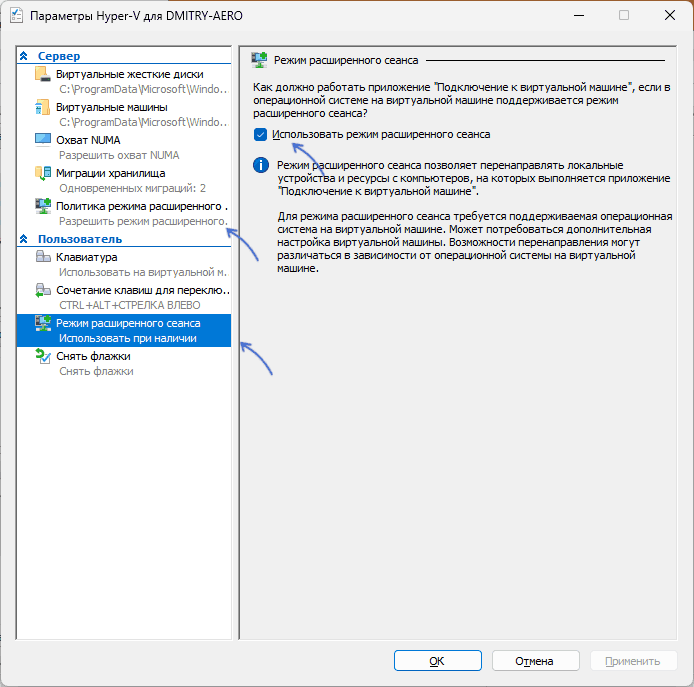Select Снять флажки item

pyautogui.click(x=124, y=363)
